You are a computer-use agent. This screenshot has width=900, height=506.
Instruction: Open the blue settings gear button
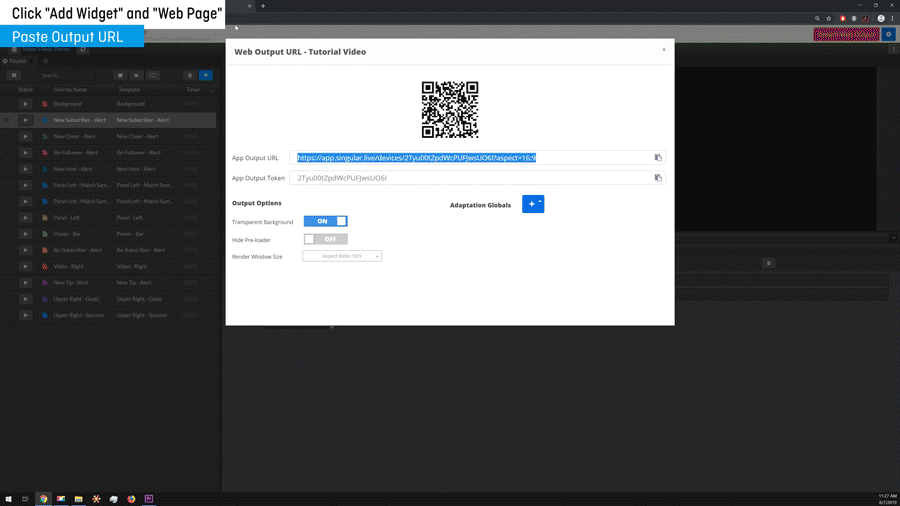[x=889, y=34]
